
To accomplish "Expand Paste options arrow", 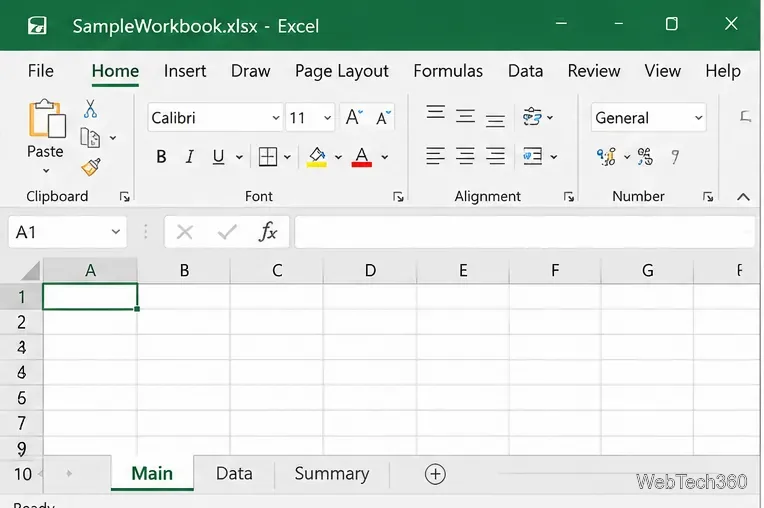I will click(x=46, y=171).
